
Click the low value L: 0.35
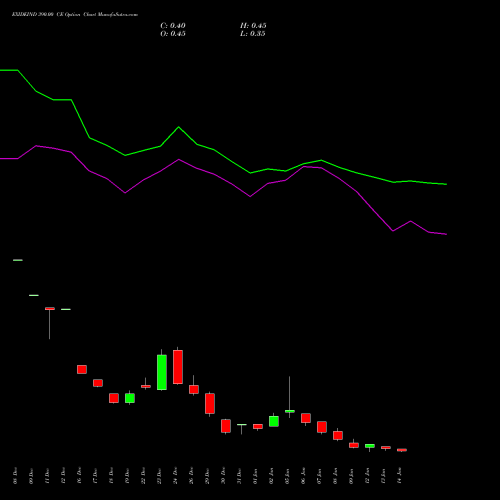(x=253, y=34)
